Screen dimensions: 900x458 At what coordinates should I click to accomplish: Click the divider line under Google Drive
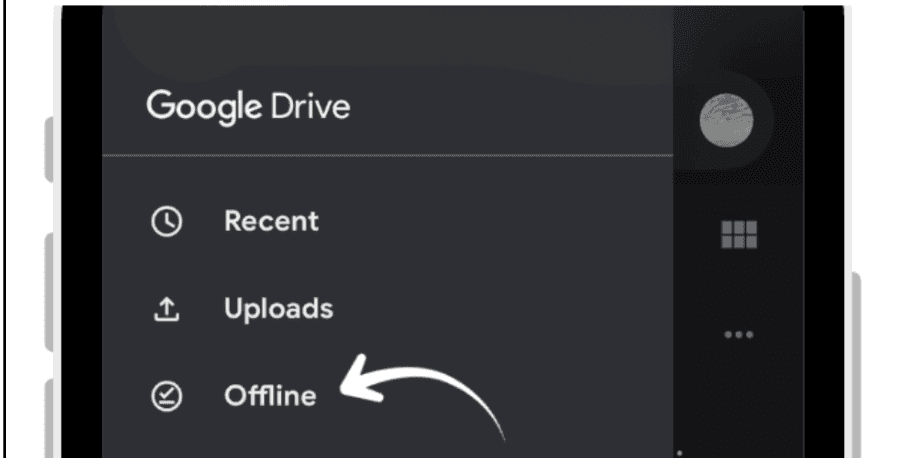click(x=388, y=155)
